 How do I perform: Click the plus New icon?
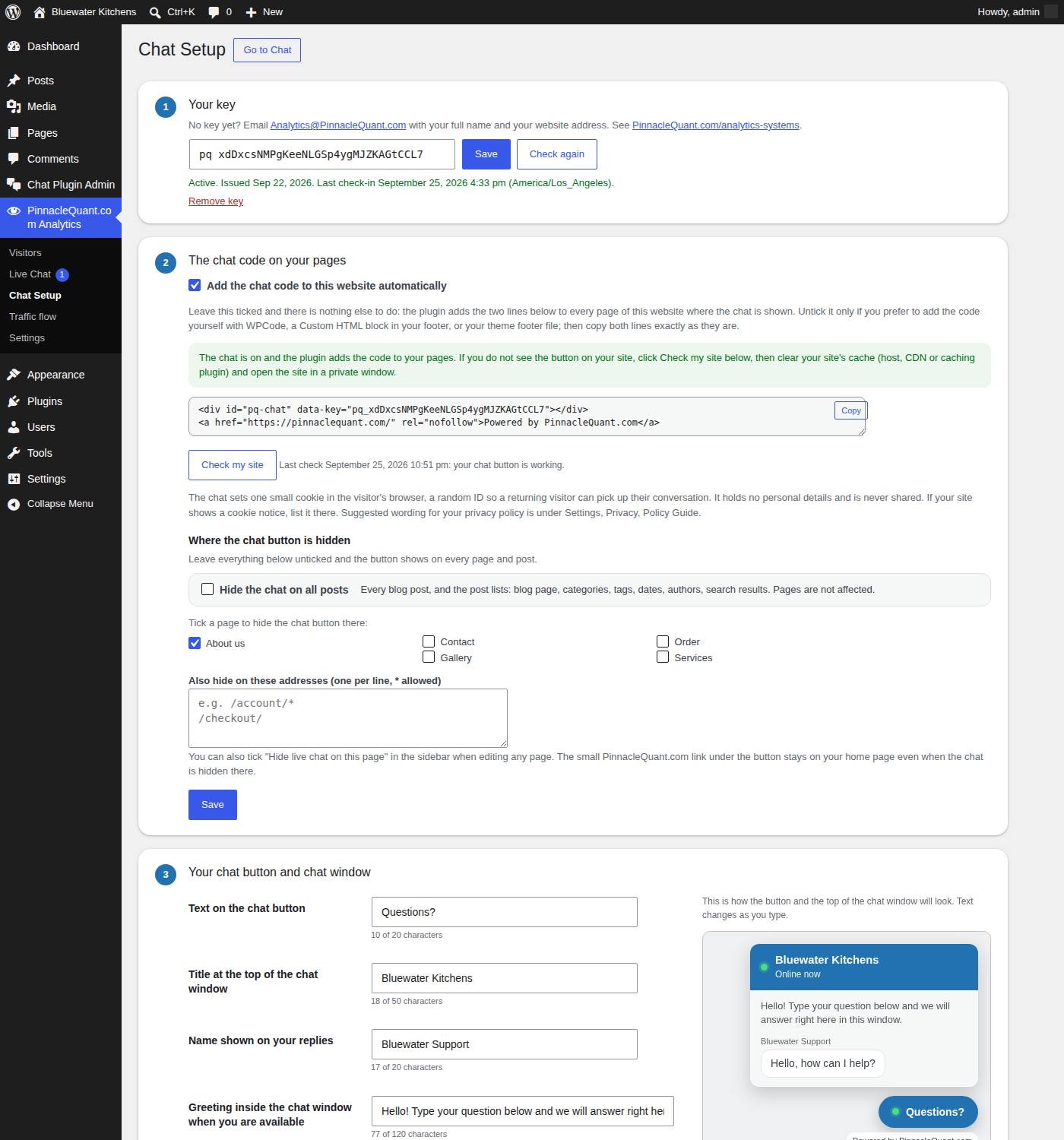point(252,12)
